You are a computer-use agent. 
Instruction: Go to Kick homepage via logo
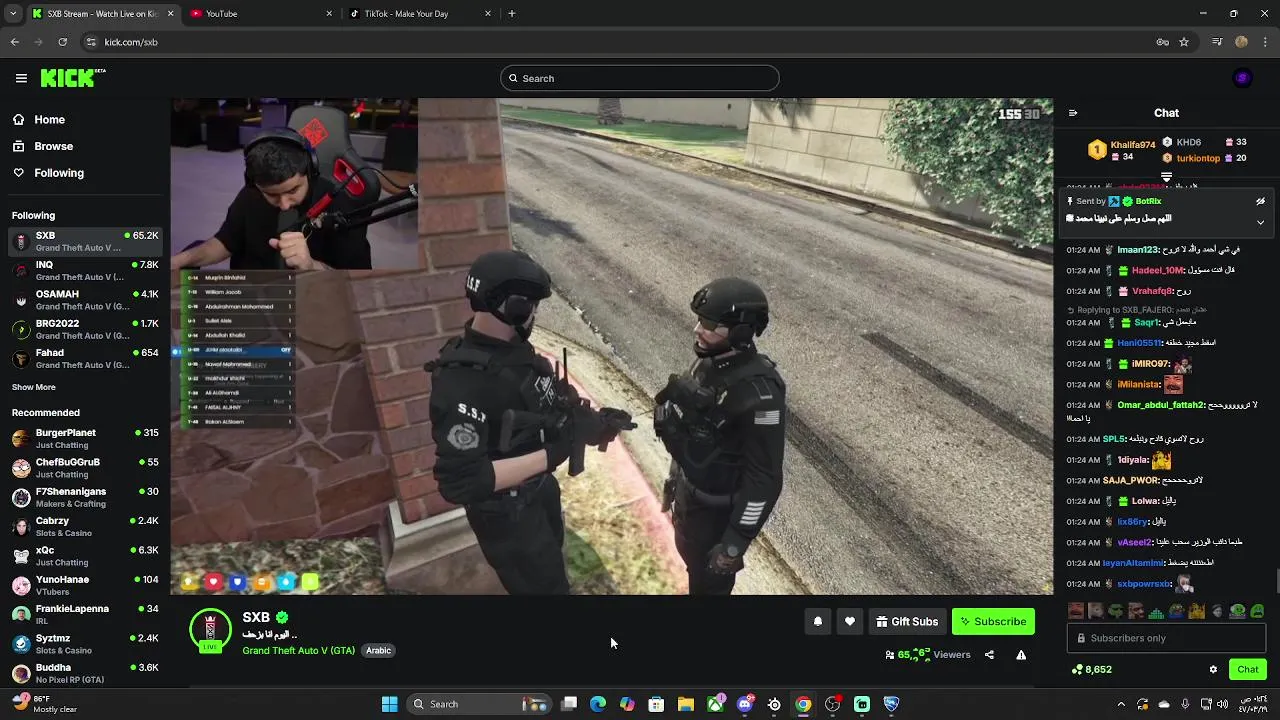73,78
